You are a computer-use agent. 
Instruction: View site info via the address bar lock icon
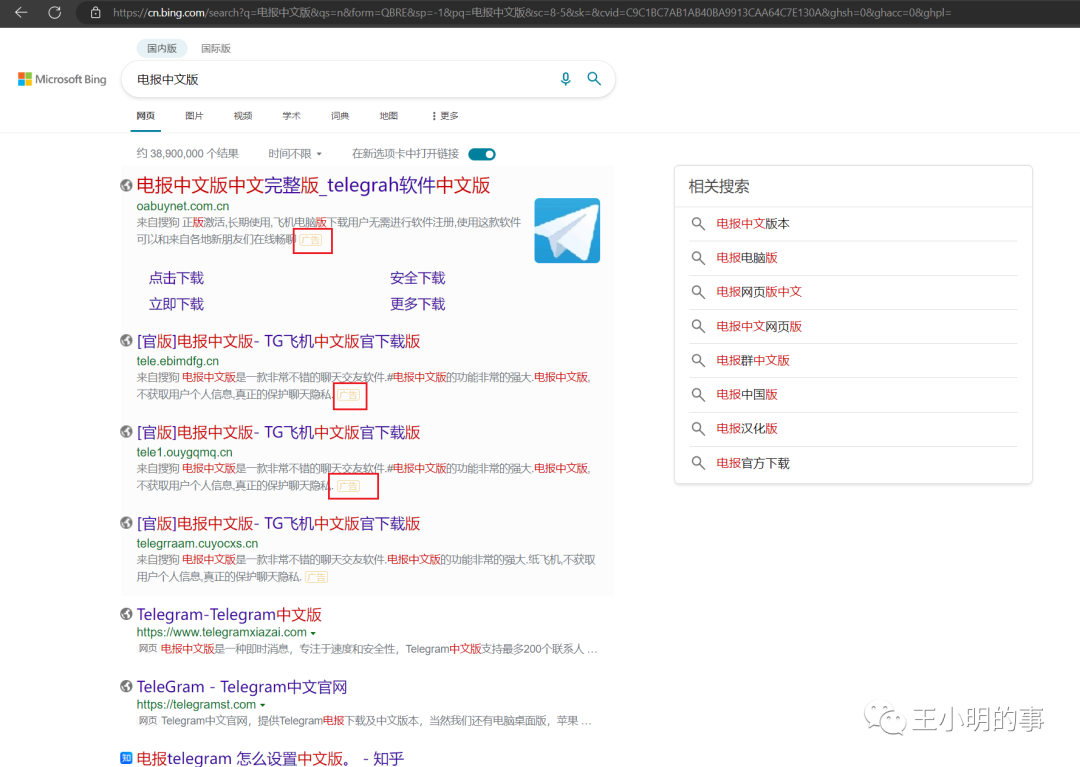(x=96, y=12)
